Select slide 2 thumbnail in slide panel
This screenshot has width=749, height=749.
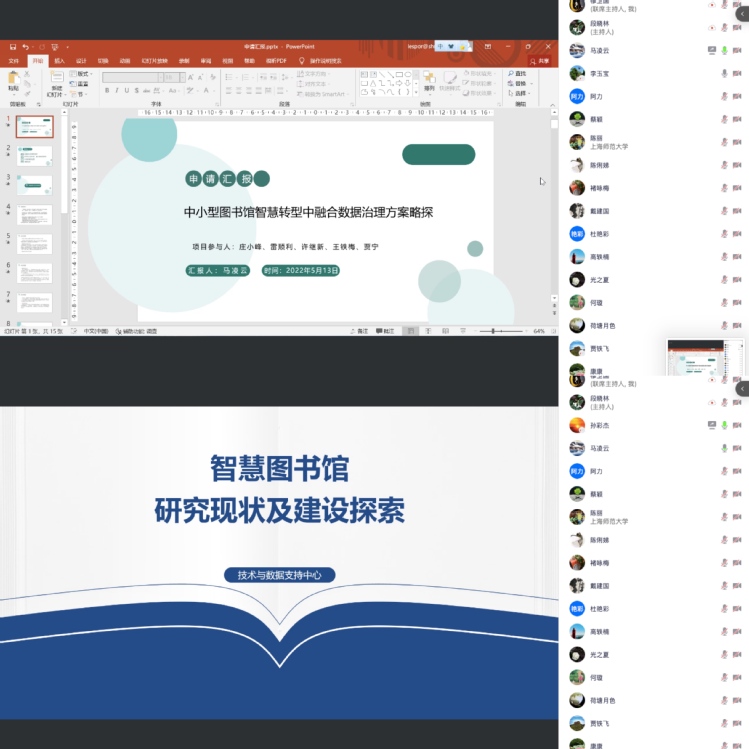[x=34, y=155]
